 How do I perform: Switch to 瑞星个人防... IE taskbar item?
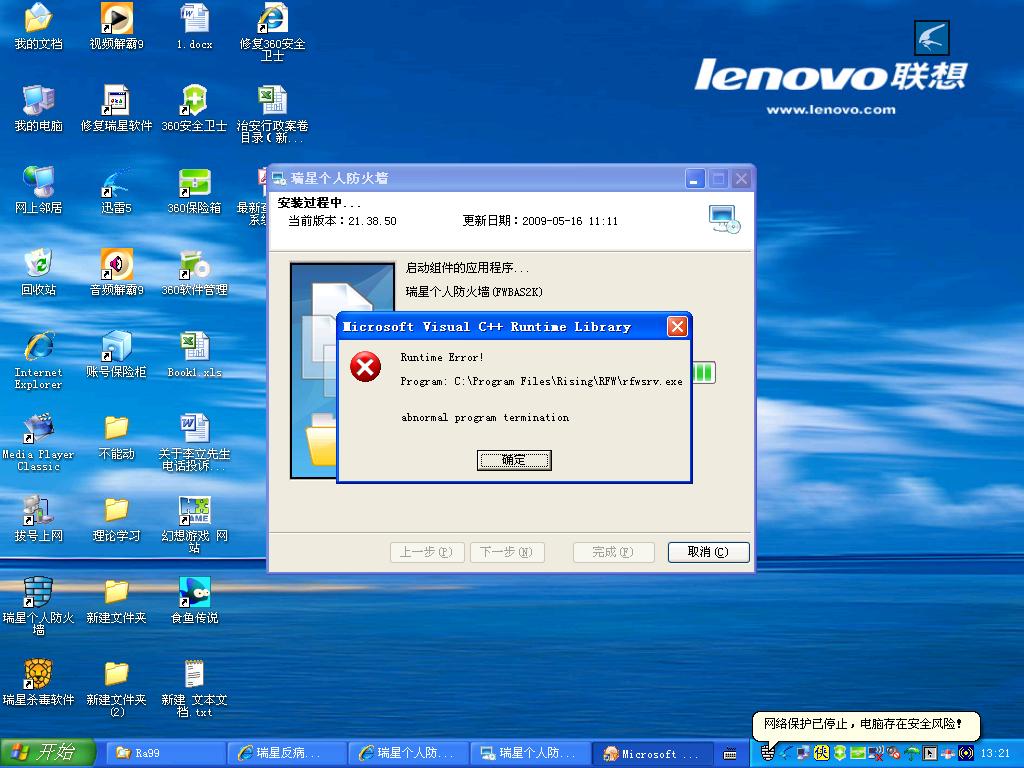pyautogui.click(x=408, y=753)
